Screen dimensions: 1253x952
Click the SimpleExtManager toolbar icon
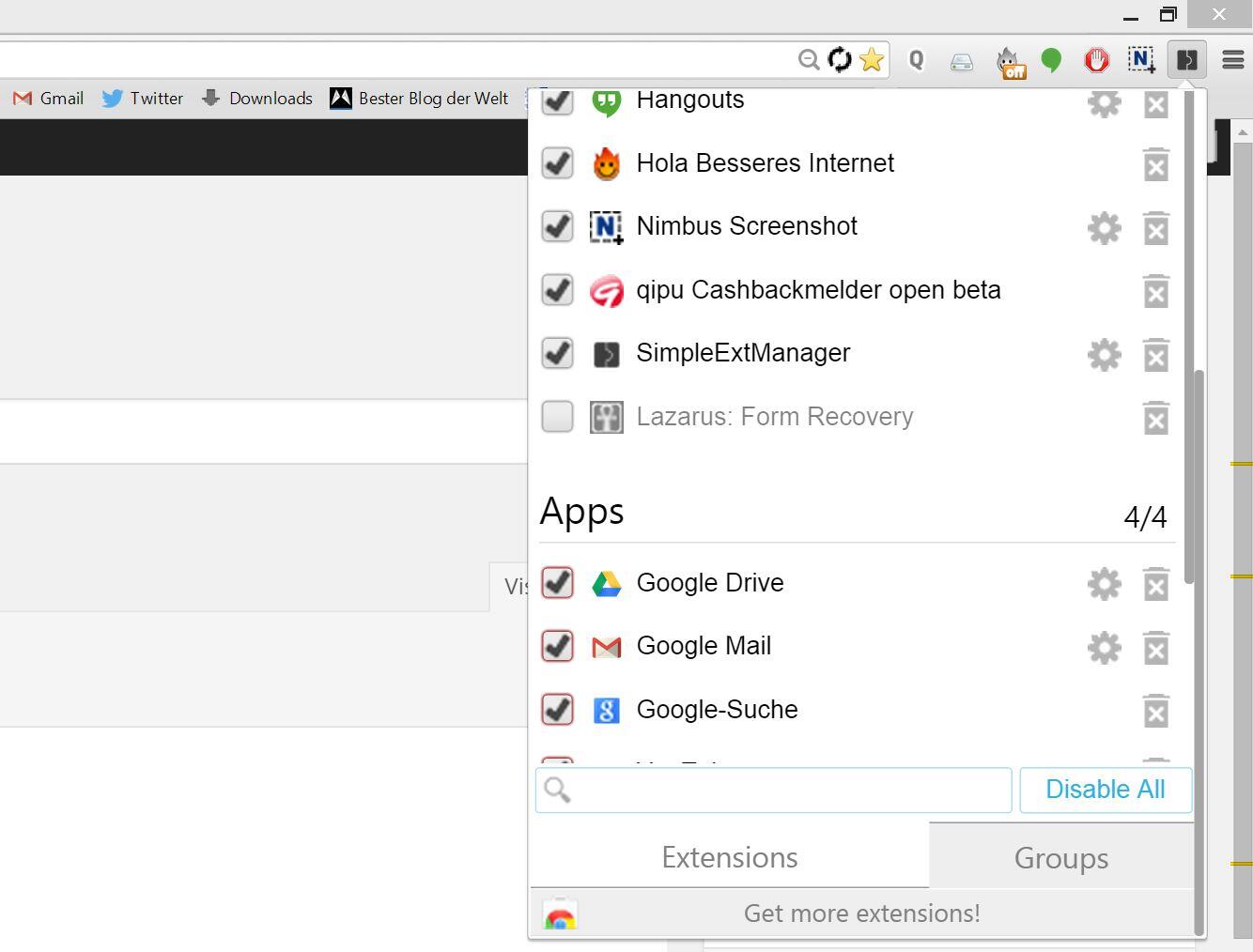[1186, 60]
